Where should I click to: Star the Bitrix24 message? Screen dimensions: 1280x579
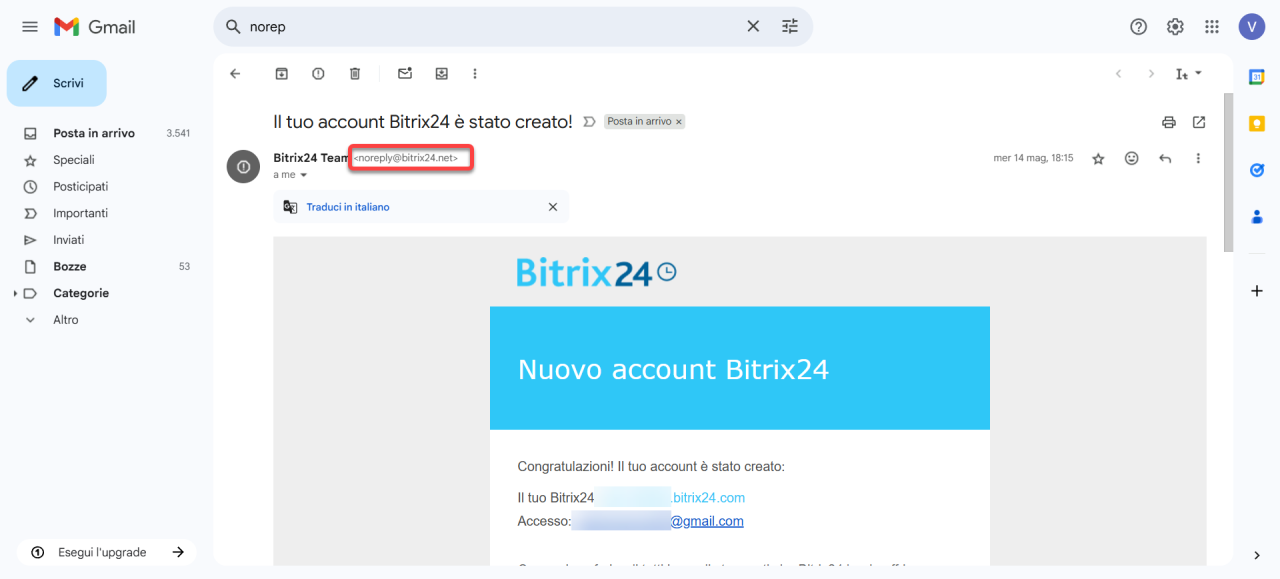coord(1098,158)
